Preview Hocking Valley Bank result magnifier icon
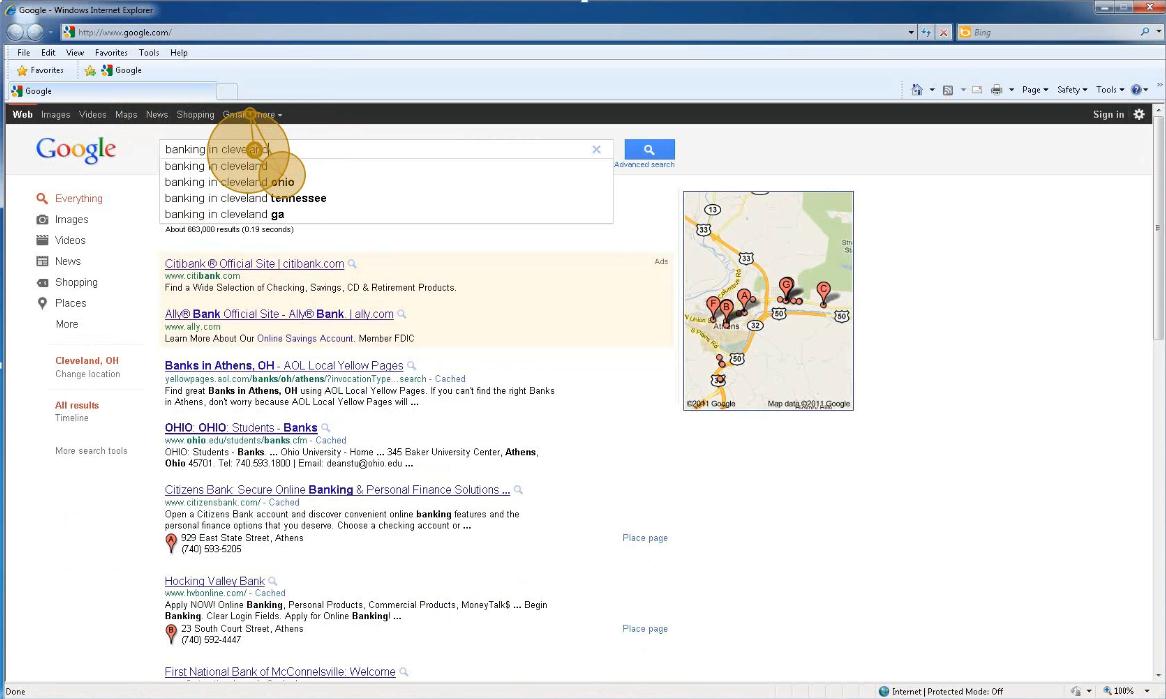This screenshot has height=699, width=1166. pyautogui.click(x=273, y=582)
